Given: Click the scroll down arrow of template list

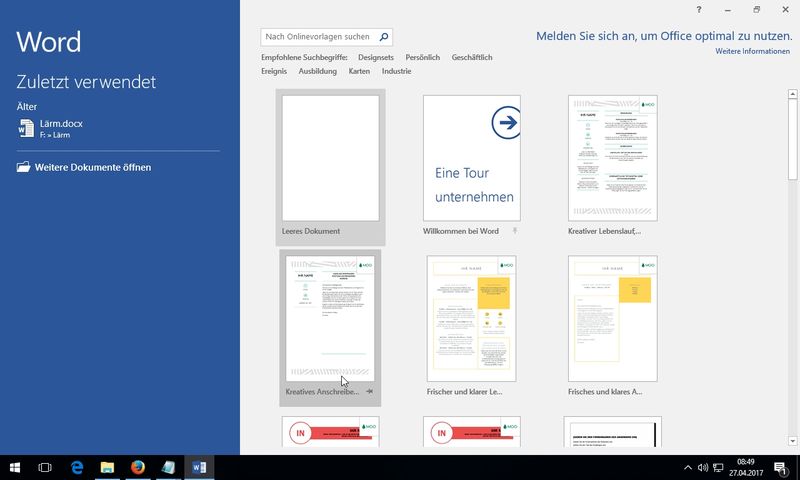Looking at the screenshot, I should 792,441.
